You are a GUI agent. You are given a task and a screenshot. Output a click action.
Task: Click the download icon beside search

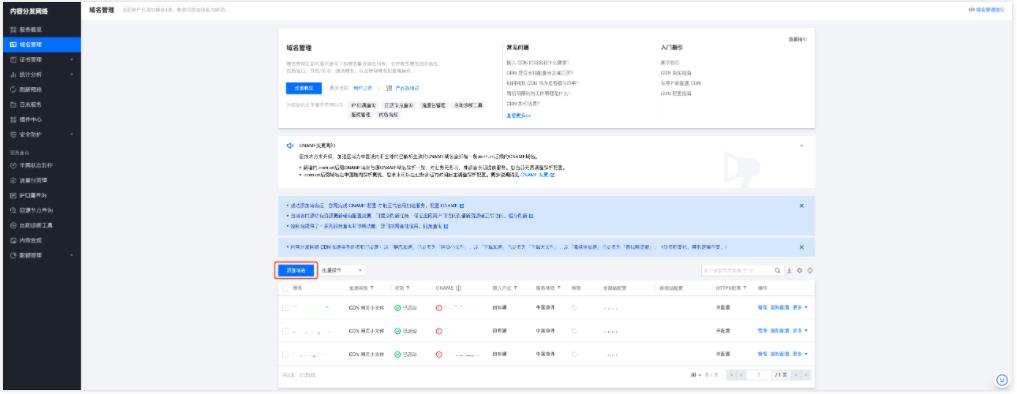click(789, 270)
